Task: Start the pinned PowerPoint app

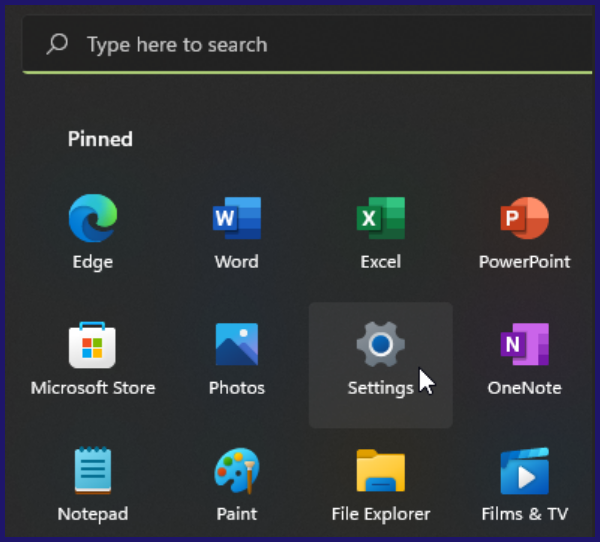Action: (x=524, y=233)
